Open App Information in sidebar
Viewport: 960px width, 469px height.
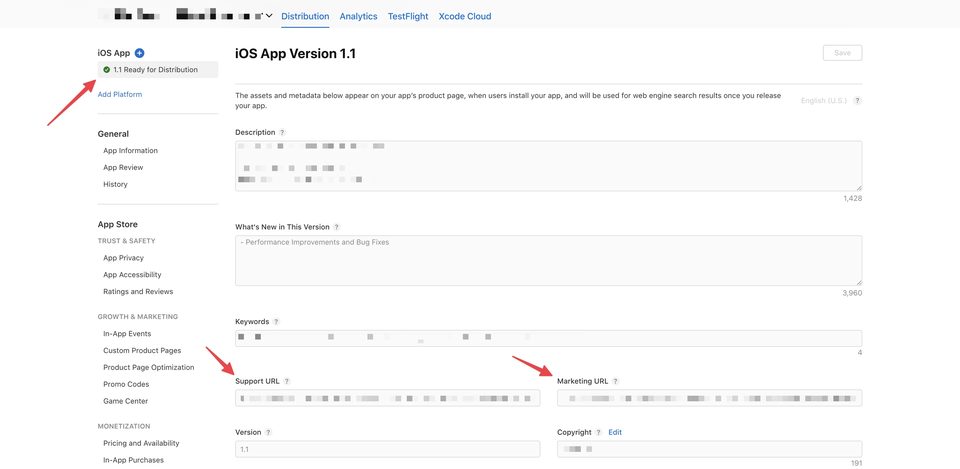(130, 151)
